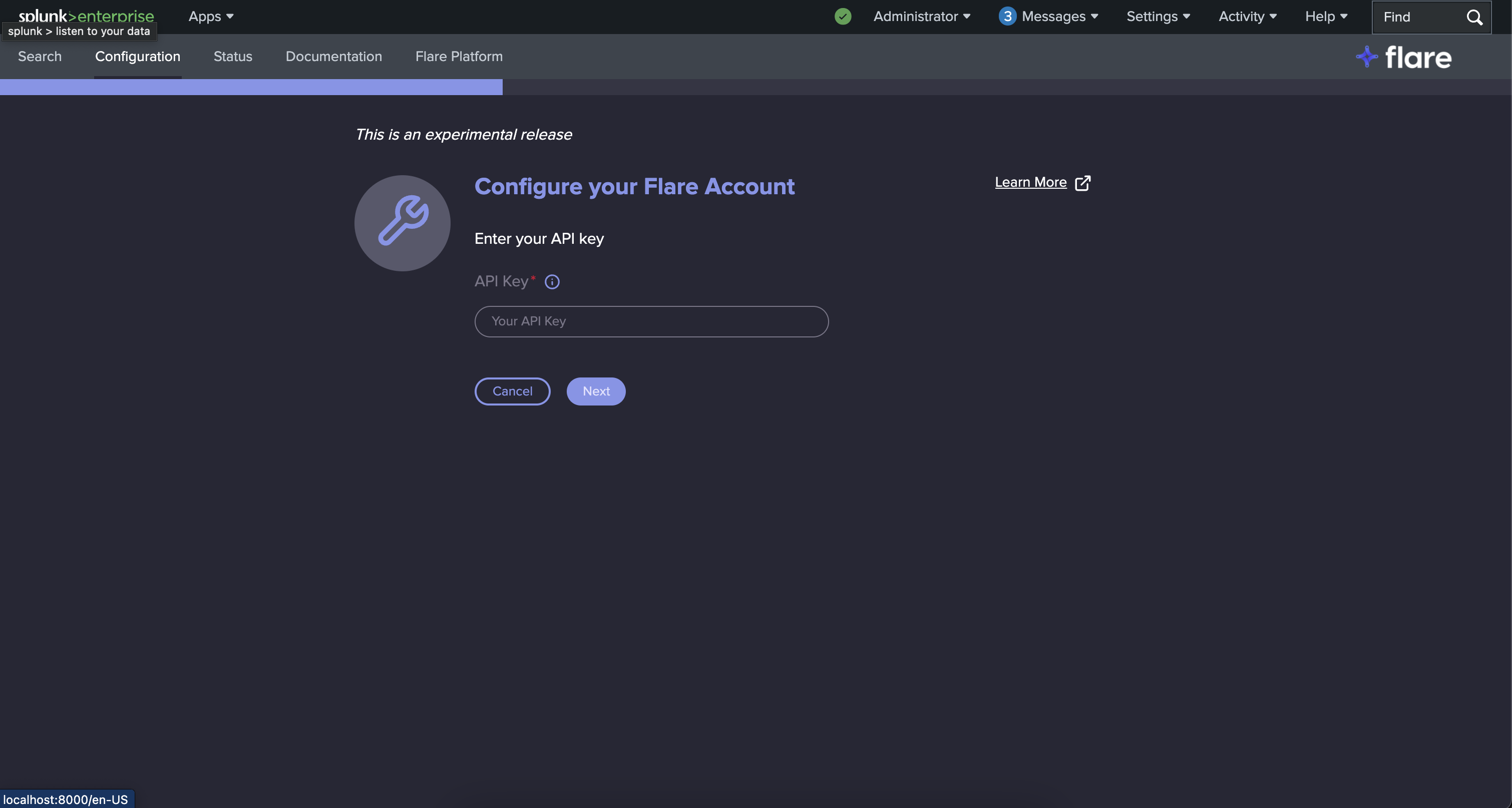Click the Find magnifier search icon
Viewport: 1512px width, 808px height.
[x=1474, y=17]
